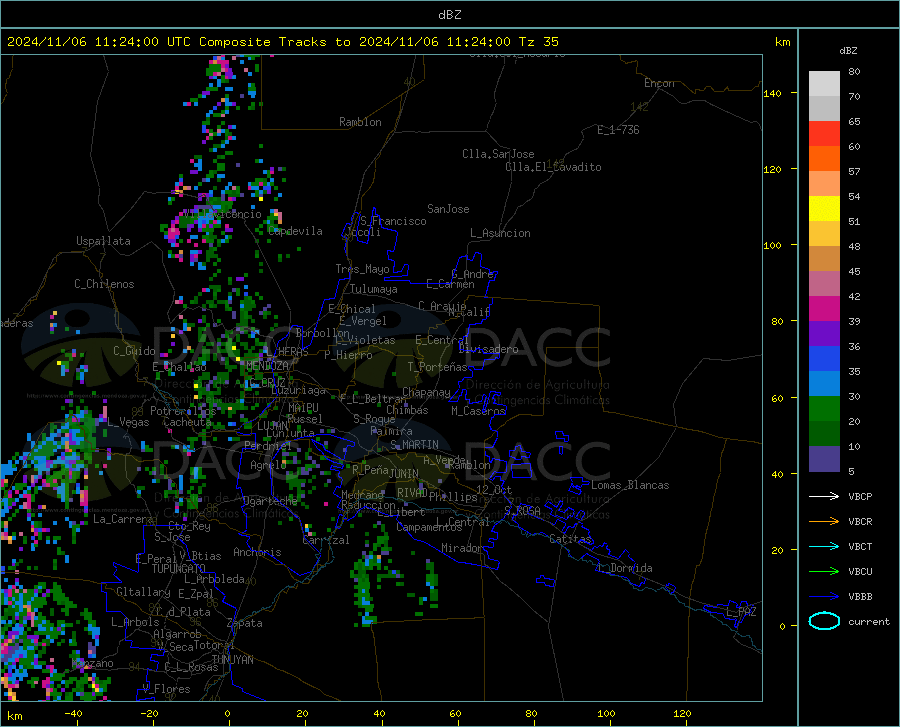Click the 'Lomas_Blancas' map label
This screenshot has width=900, height=727.
click(630, 485)
